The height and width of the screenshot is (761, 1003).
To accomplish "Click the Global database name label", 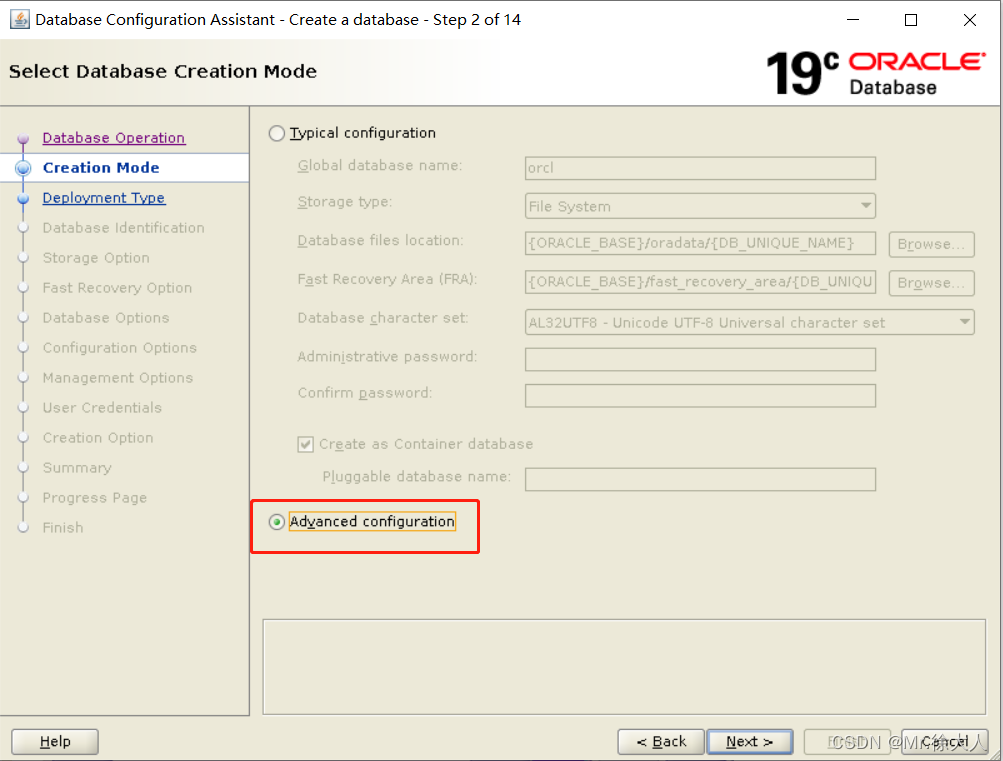I will [380, 166].
